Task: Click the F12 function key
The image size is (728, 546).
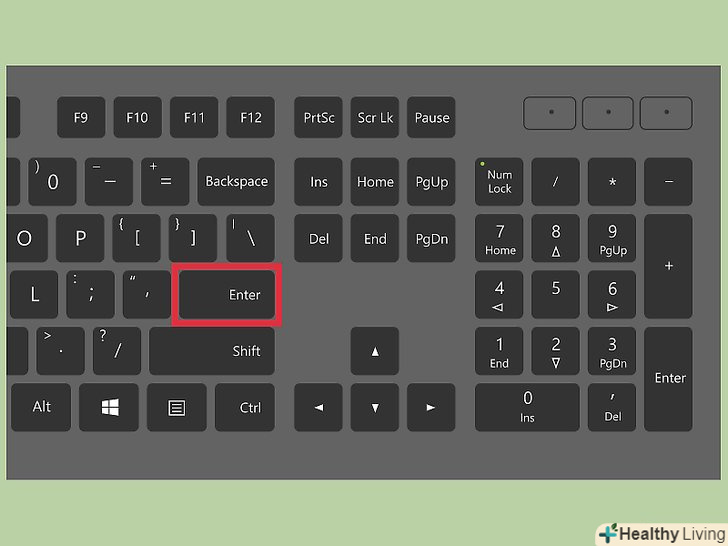Action: coord(251,117)
